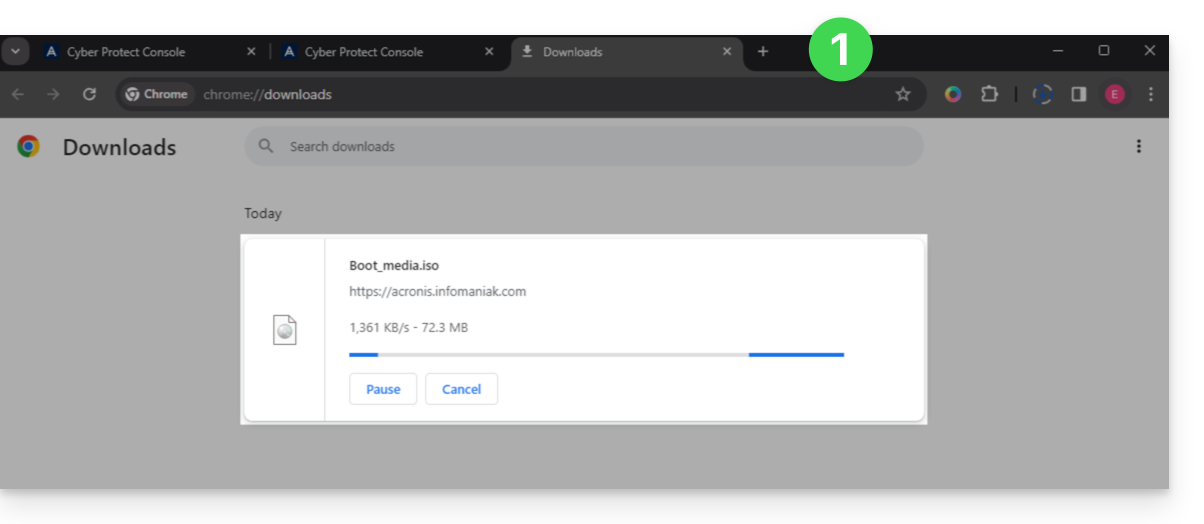The image size is (1204, 524).
Task: Reload the downloads page
Action: click(x=89, y=94)
